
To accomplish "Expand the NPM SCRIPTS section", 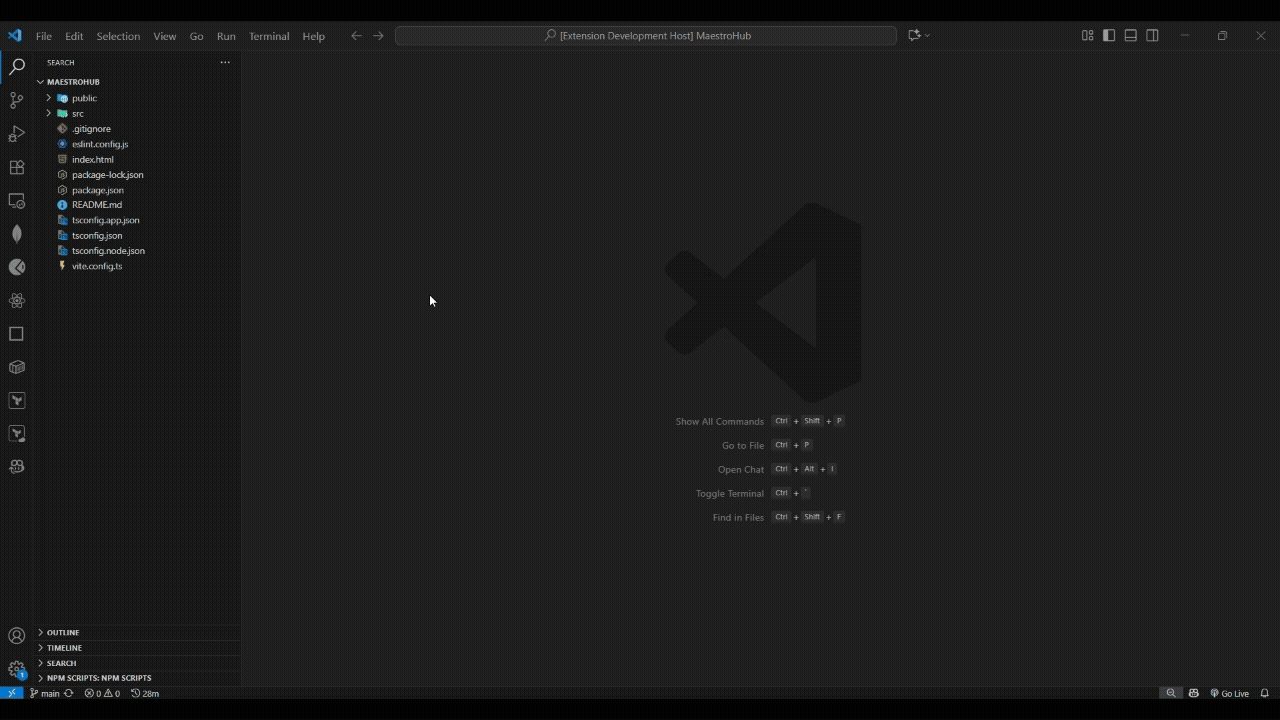I will point(98,678).
